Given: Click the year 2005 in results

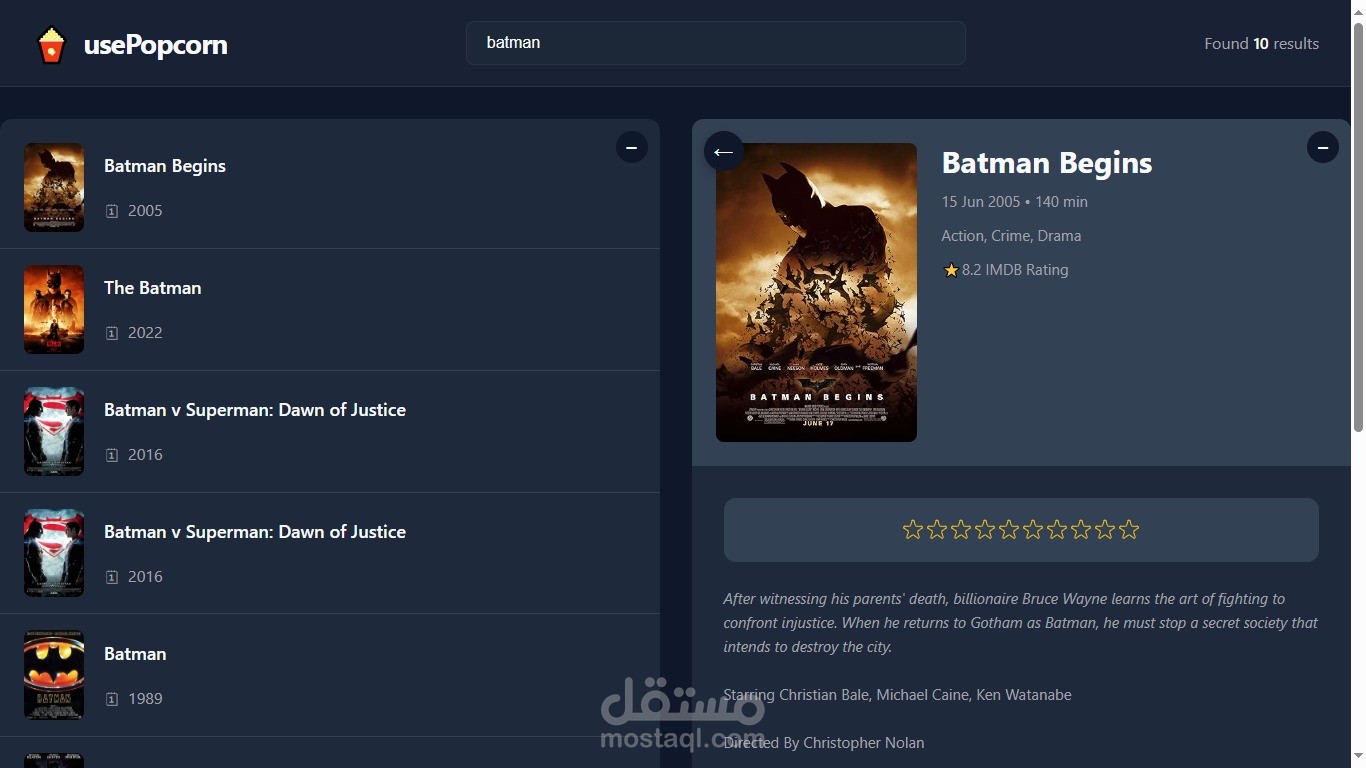Looking at the screenshot, I should pos(145,211).
